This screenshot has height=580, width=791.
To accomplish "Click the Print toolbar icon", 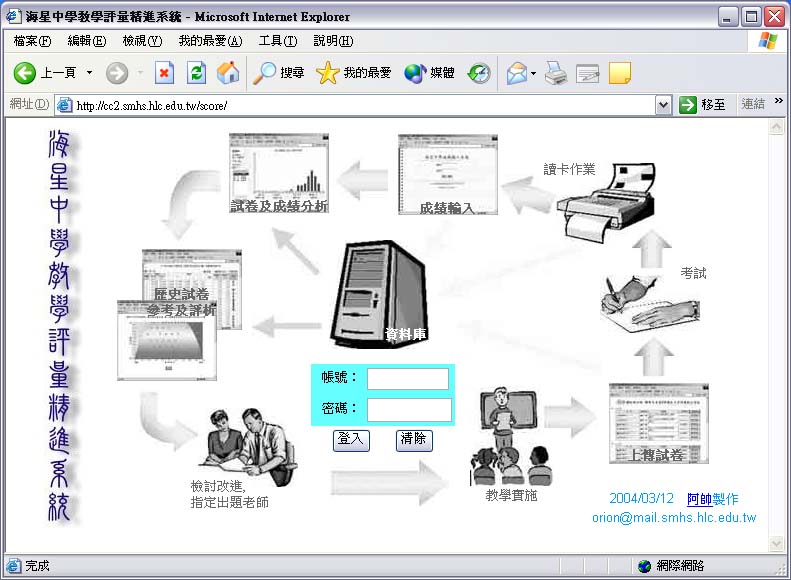I will (557, 73).
